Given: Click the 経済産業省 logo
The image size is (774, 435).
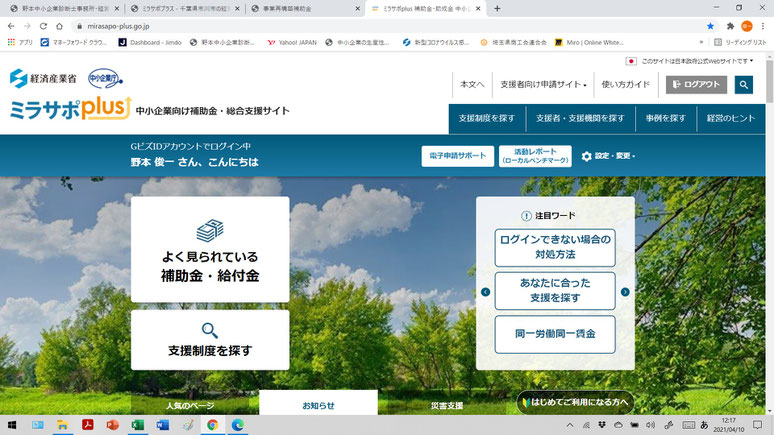Looking at the screenshot, I should [x=43, y=79].
